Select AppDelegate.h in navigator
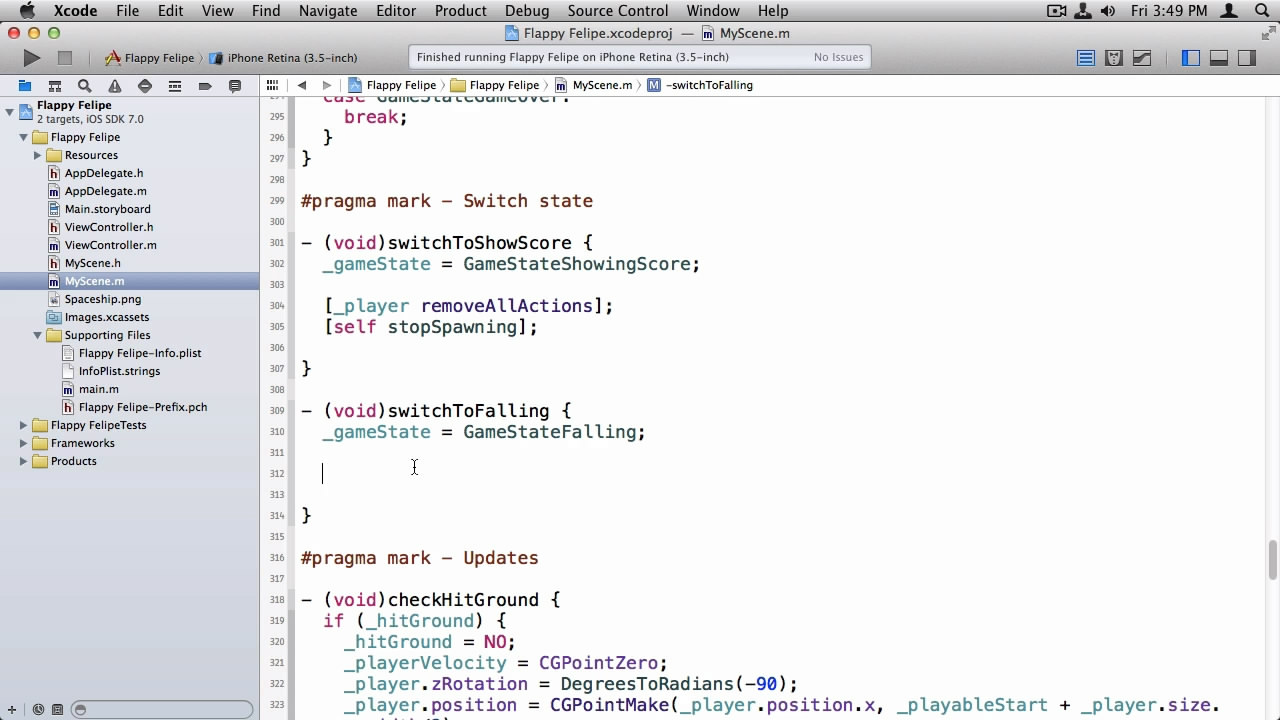1280x720 pixels. 104,173
